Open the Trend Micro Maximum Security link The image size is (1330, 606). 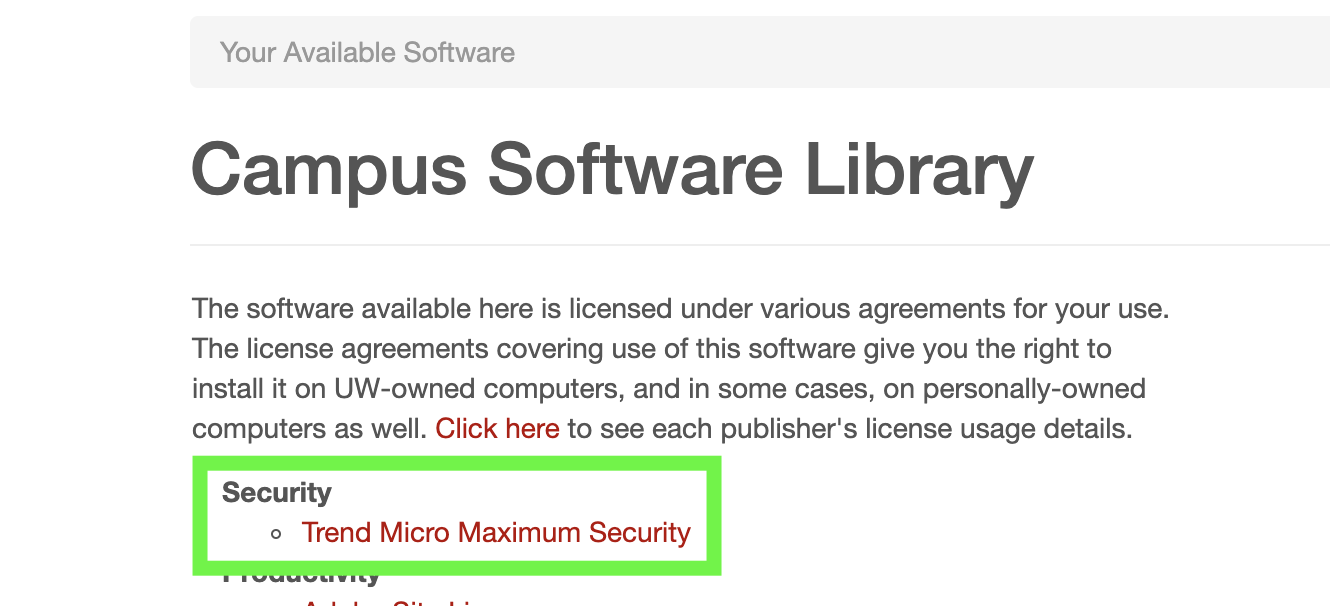496,532
